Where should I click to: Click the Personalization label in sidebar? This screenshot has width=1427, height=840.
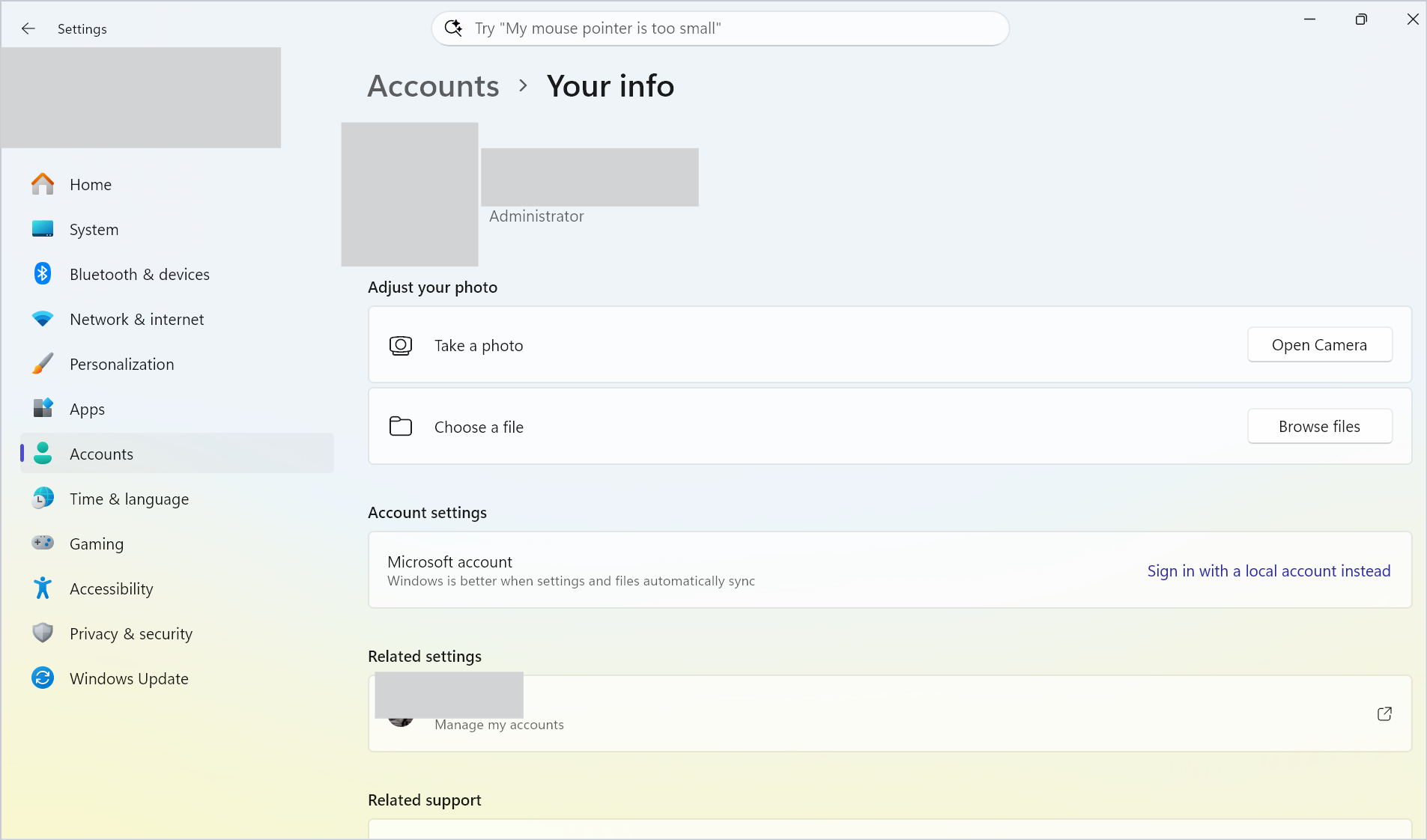(x=122, y=365)
